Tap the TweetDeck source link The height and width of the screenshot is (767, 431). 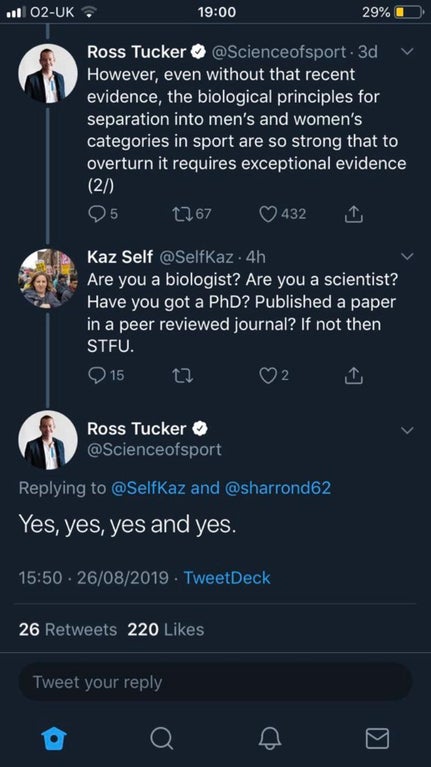(x=227, y=578)
